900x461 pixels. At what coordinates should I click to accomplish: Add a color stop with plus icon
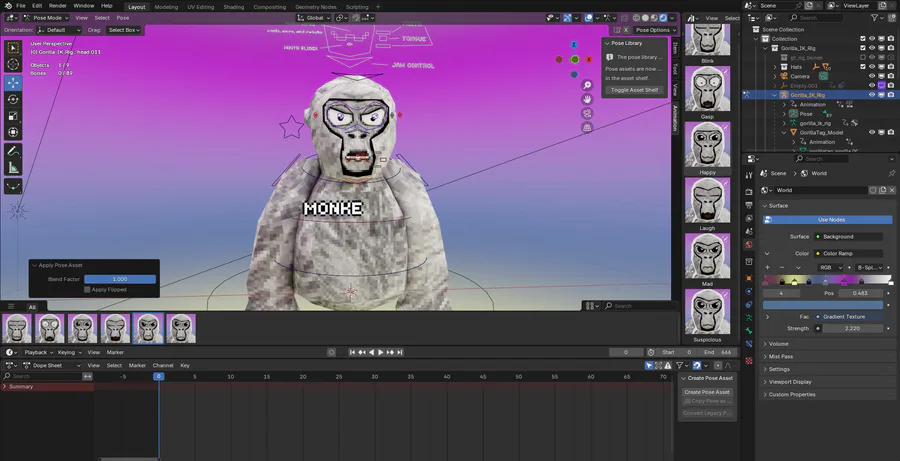(x=767, y=268)
